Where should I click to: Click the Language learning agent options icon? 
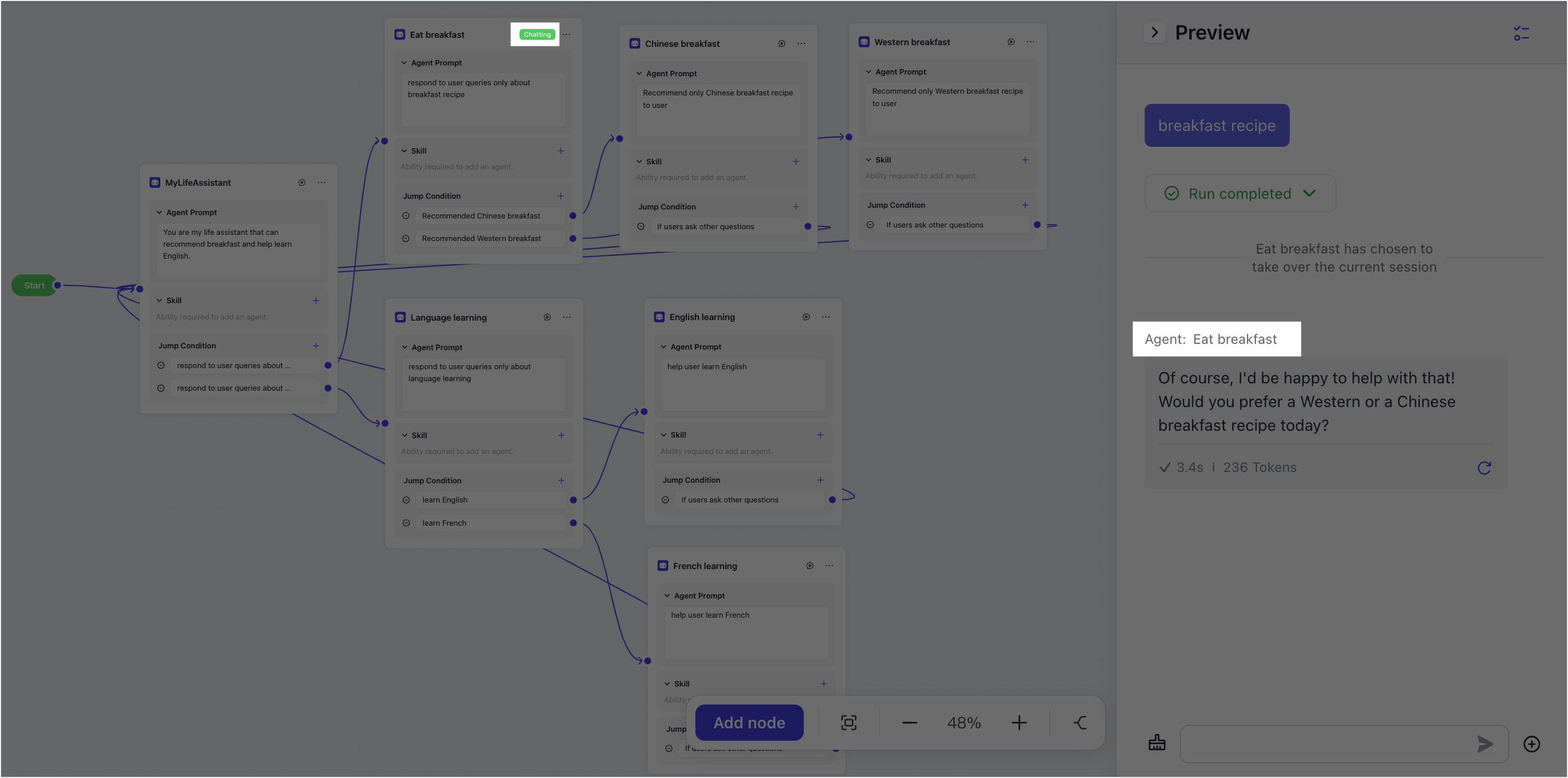click(x=566, y=318)
